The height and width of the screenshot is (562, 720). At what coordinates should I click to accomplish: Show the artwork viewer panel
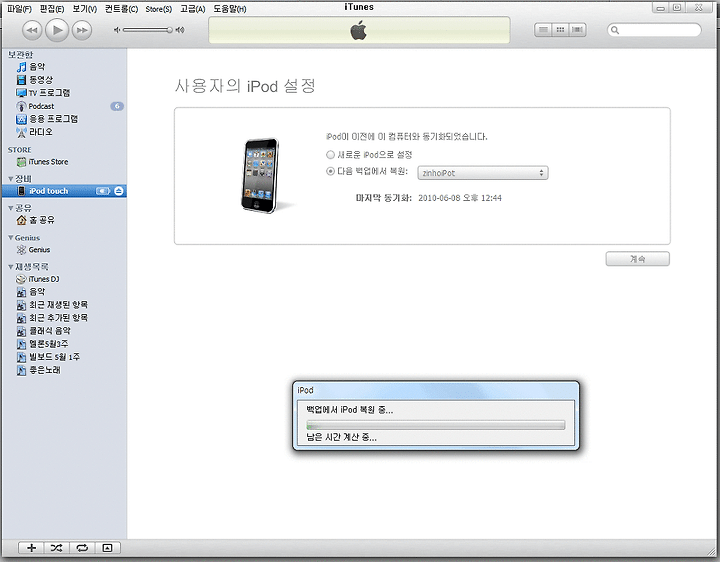point(107,548)
